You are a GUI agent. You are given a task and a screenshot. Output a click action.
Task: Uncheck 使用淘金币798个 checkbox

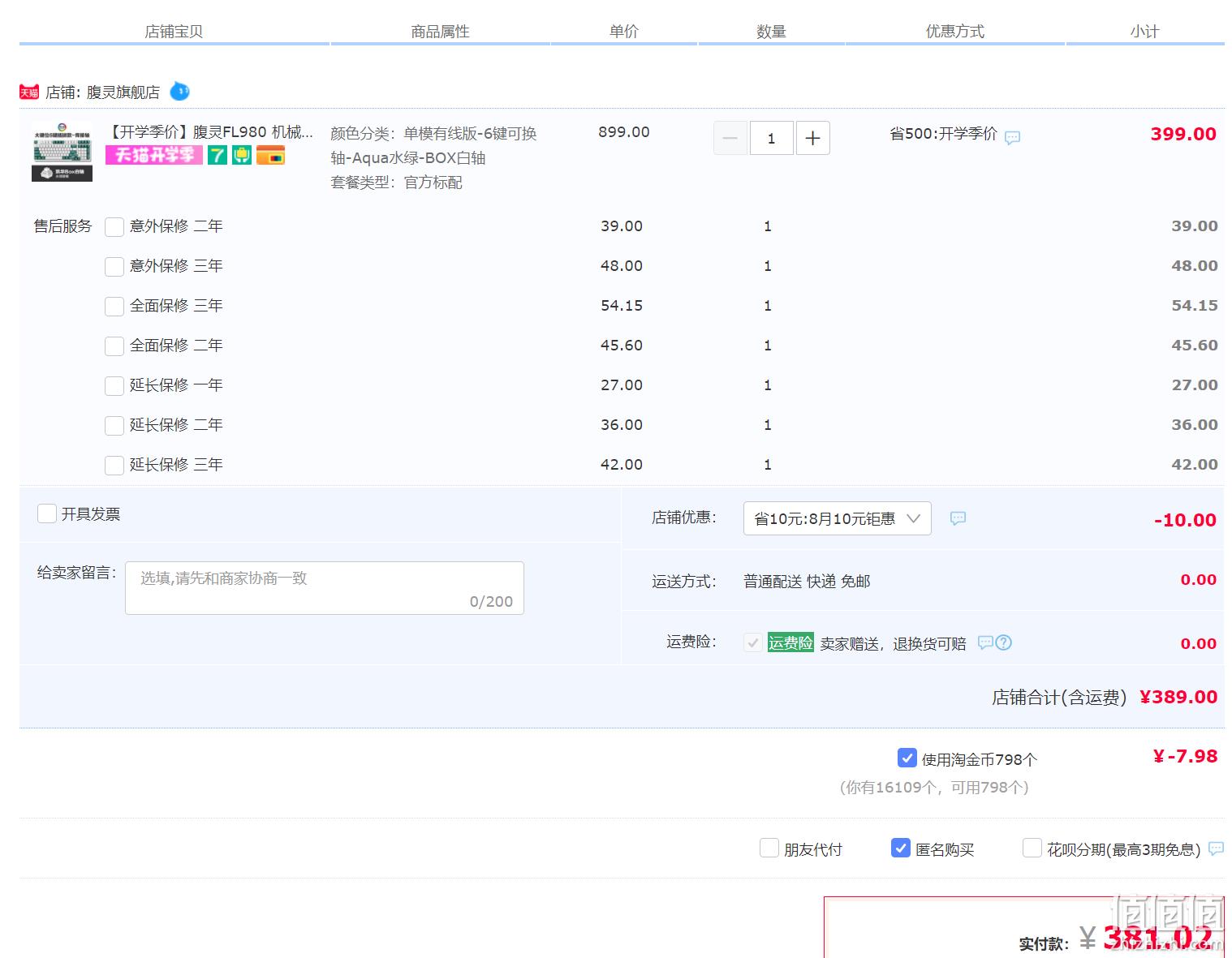(907, 758)
